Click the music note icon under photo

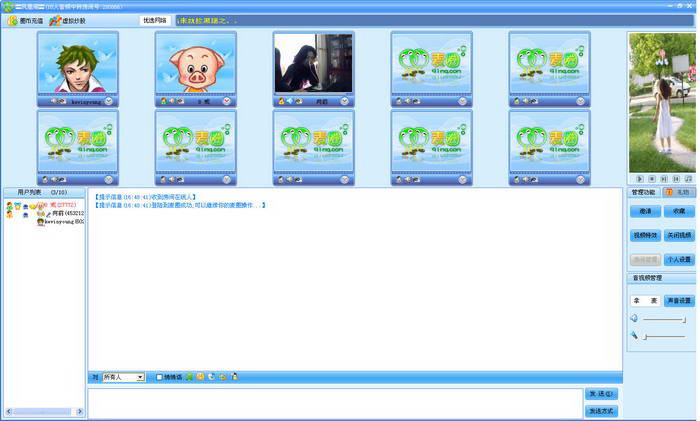point(688,179)
